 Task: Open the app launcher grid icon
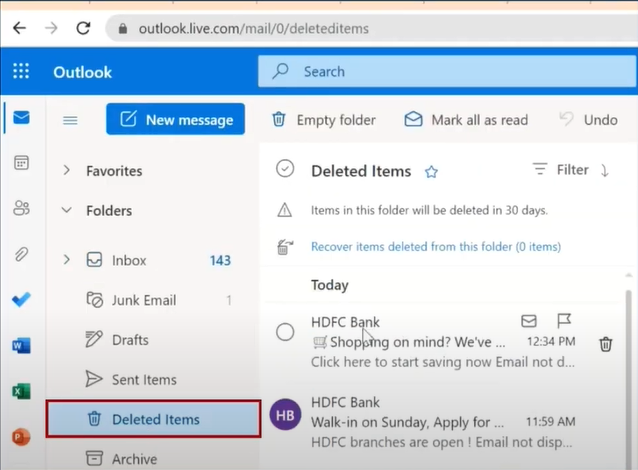pos(21,71)
